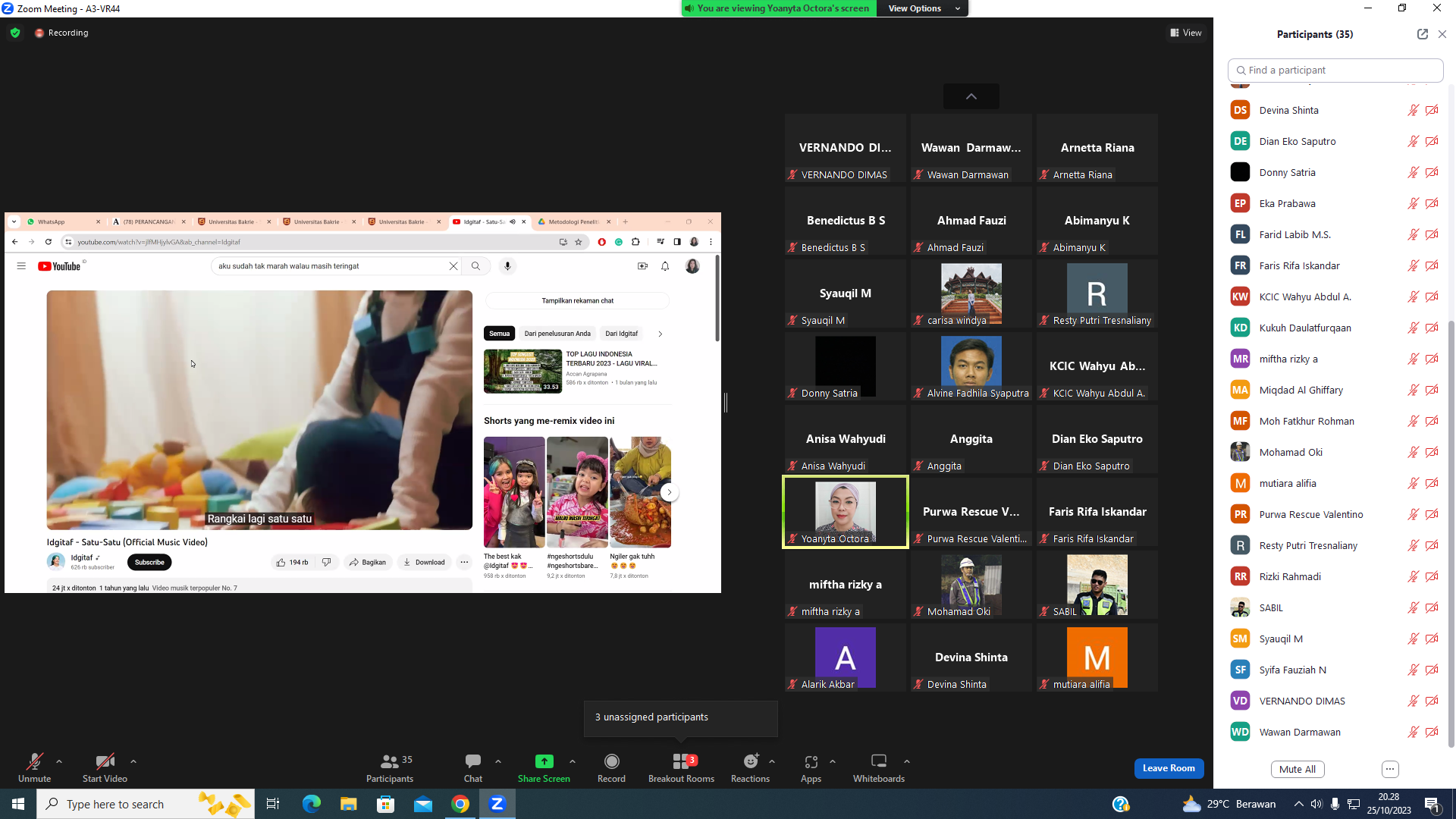Toggle video icon for Wawan Darmawan
Viewport: 1456px width, 819px height.
pos(1432,732)
